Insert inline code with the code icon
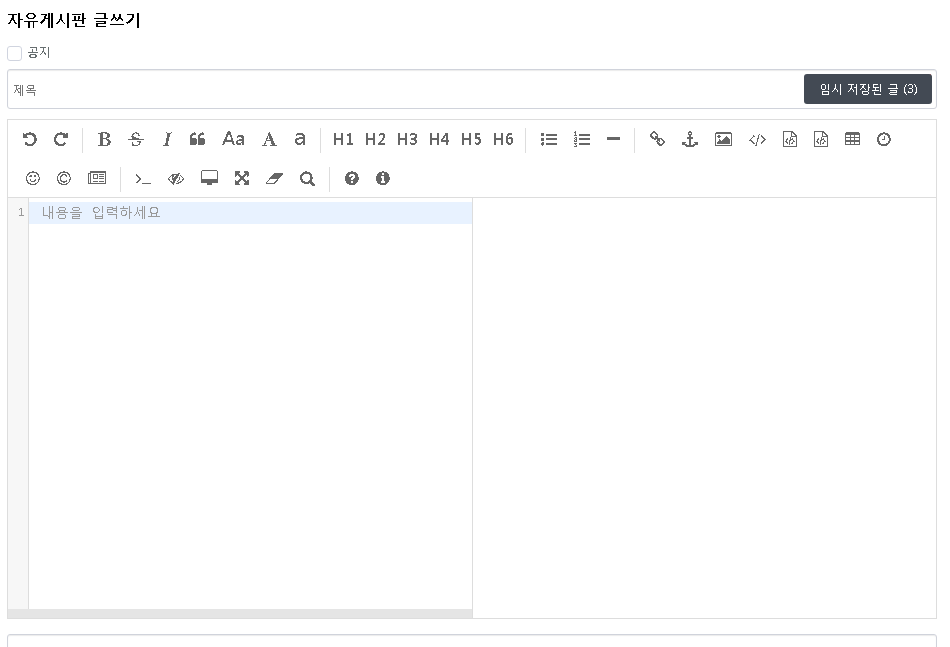This screenshot has width=950, height=647. point(757,140)
